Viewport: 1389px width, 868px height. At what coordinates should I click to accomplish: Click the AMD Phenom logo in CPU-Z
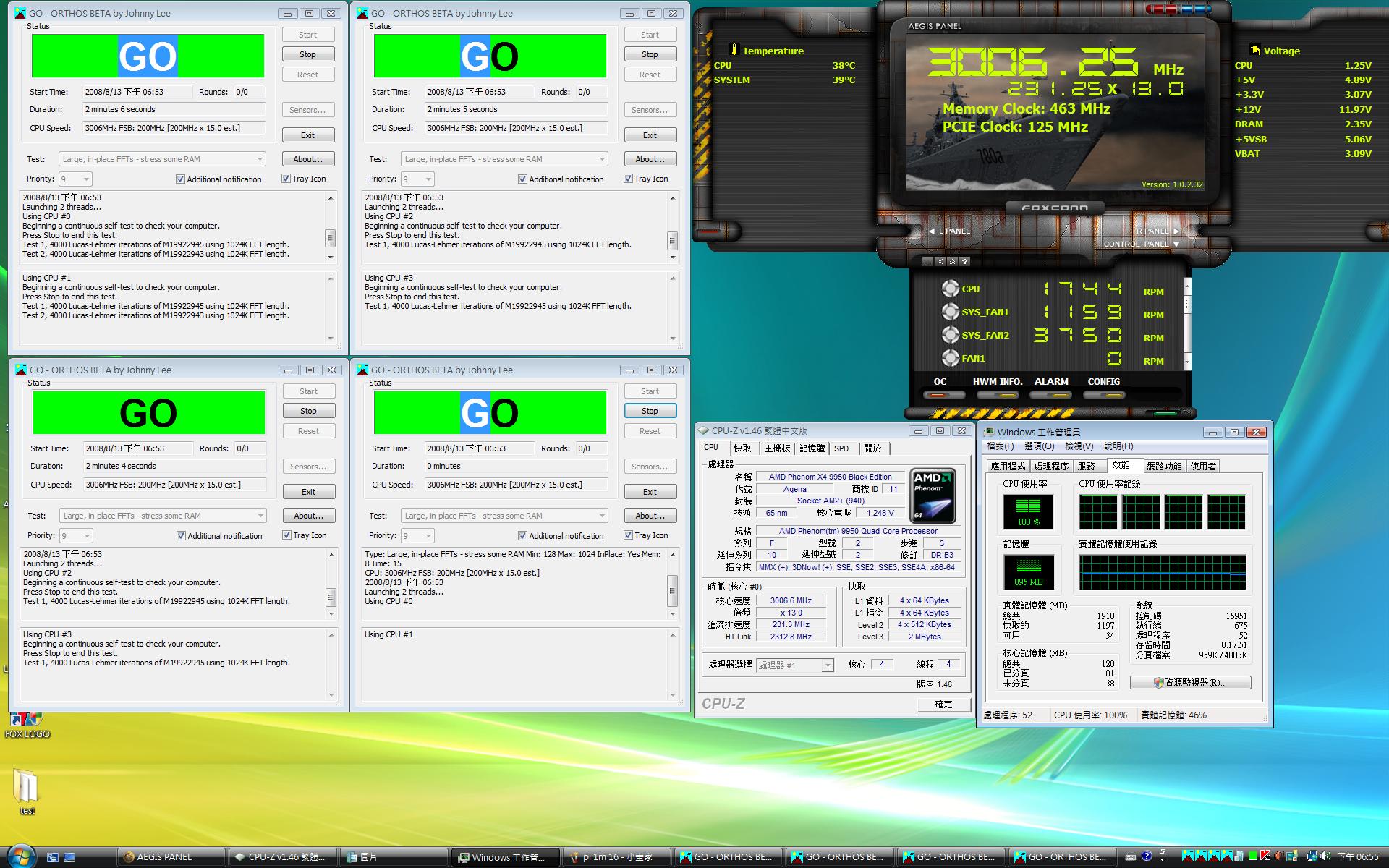tap(933, 495)
